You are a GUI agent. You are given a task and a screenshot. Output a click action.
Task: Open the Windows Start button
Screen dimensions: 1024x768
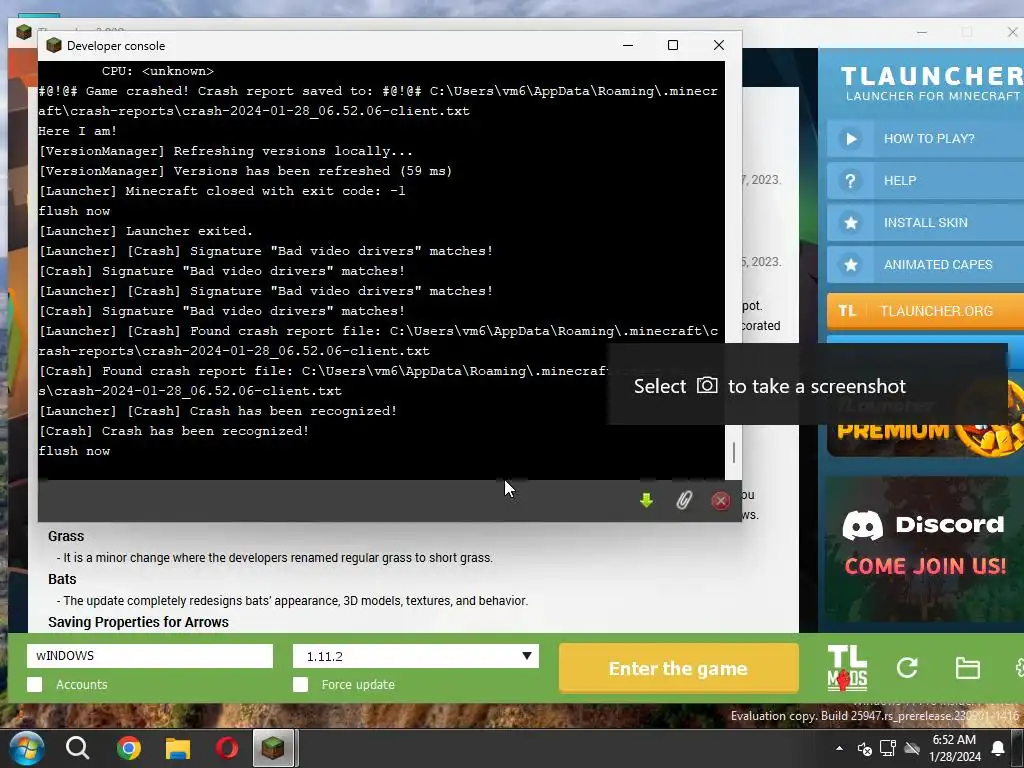point(26,748)
